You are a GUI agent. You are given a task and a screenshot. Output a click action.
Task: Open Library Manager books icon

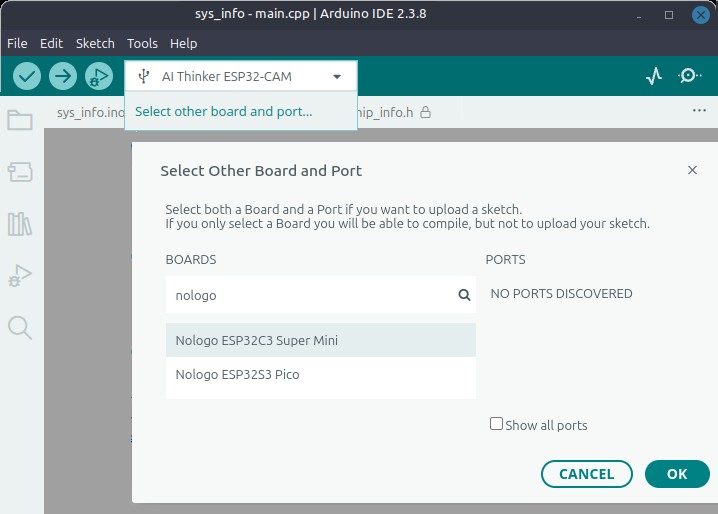coord(20,224)
